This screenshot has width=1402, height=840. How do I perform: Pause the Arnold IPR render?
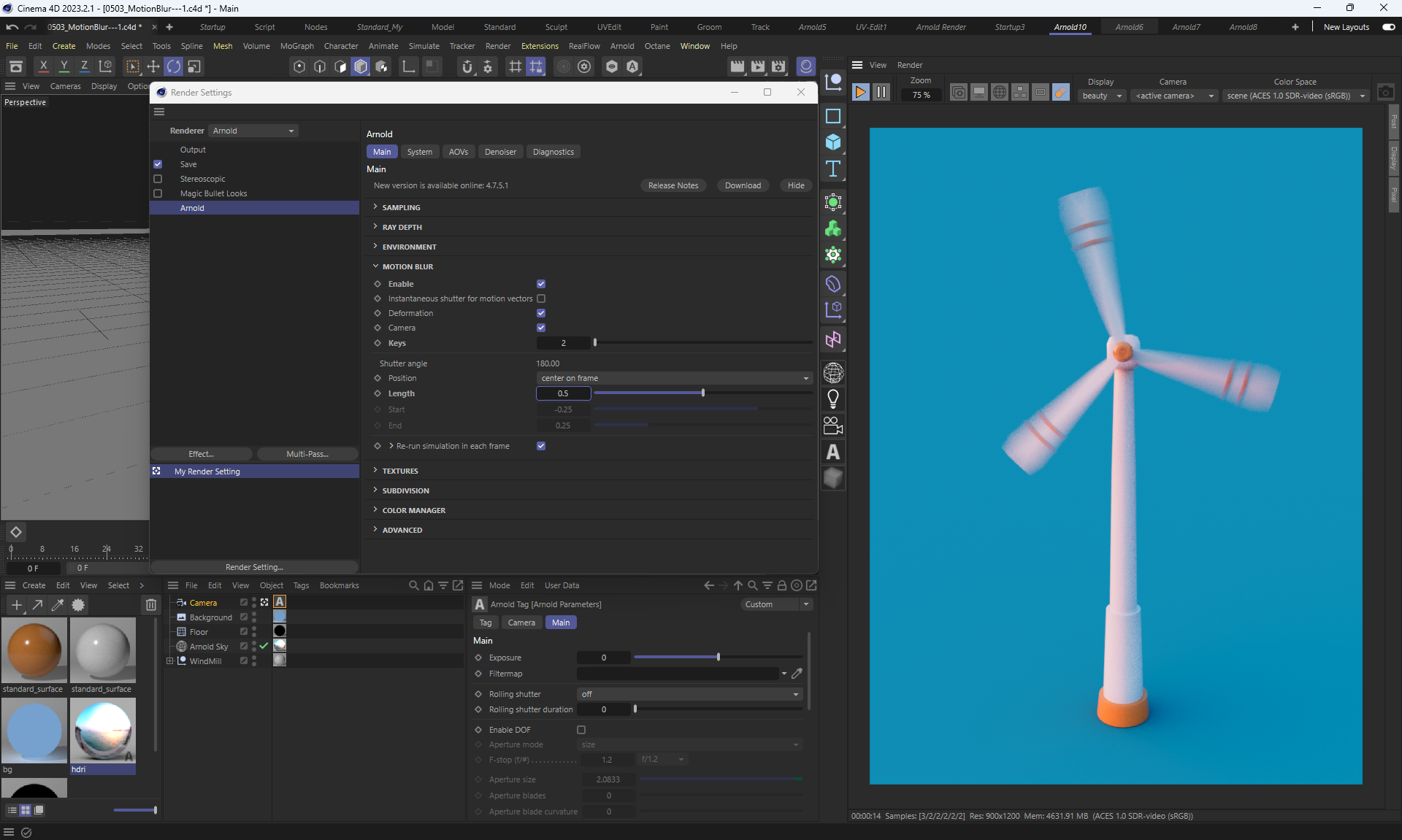(x=881, y=93)
